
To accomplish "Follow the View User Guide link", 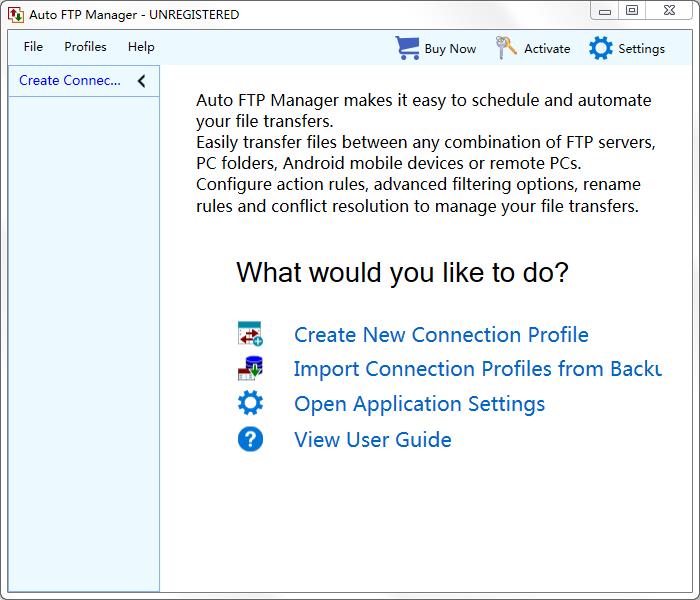I will [372, 440].
